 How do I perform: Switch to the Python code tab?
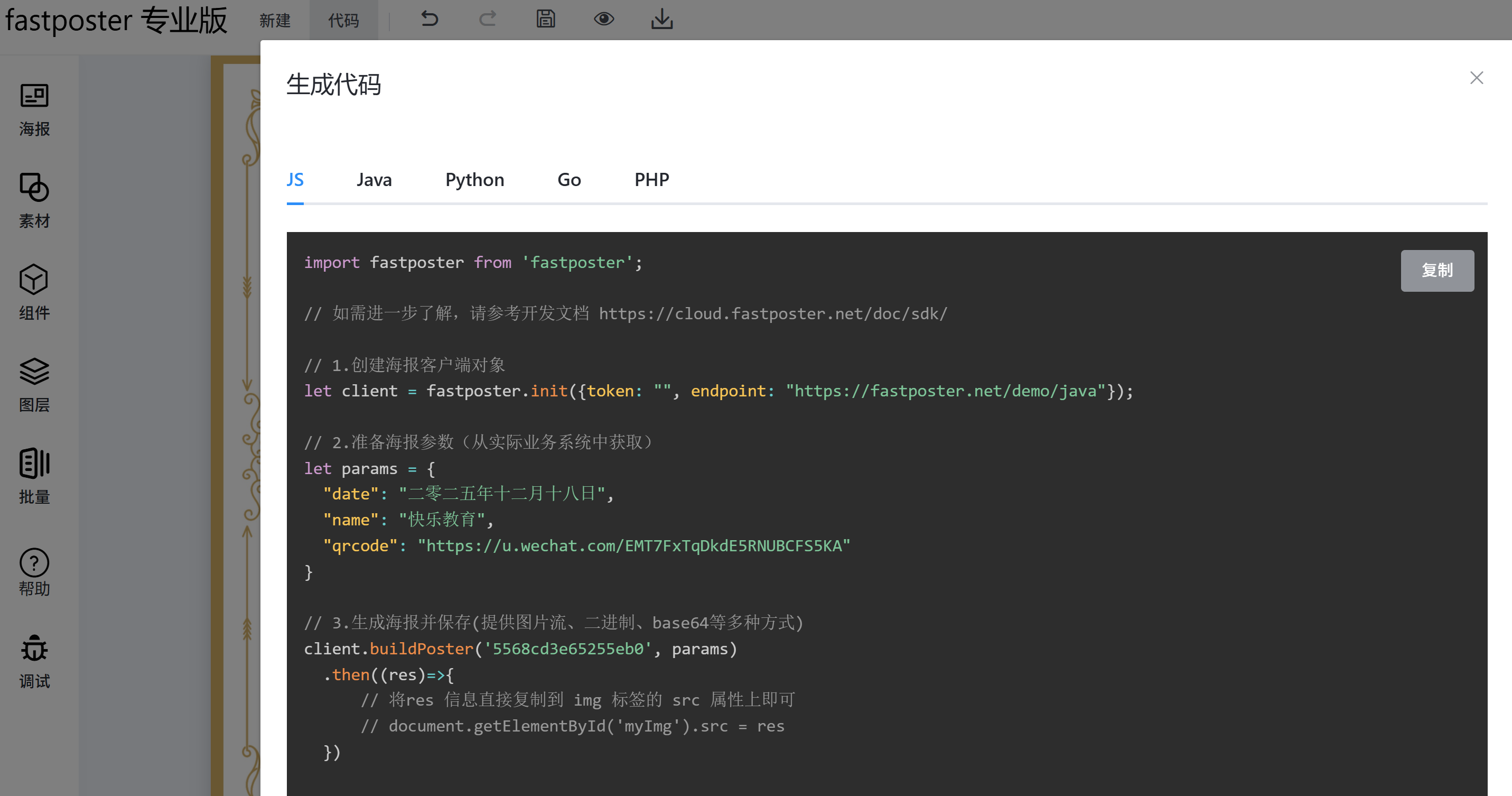474,180
